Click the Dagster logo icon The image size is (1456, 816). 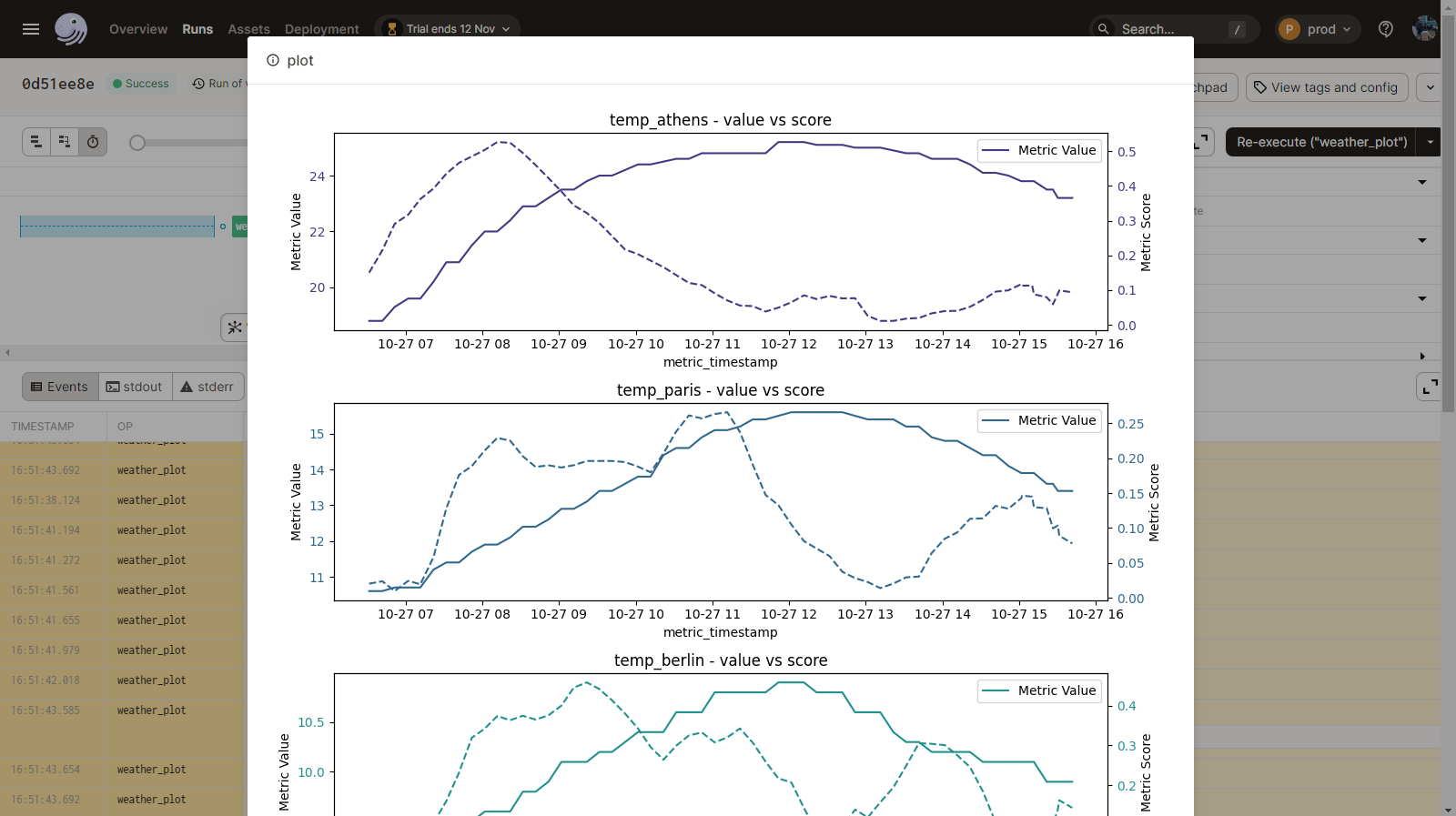tap(71, 29)
